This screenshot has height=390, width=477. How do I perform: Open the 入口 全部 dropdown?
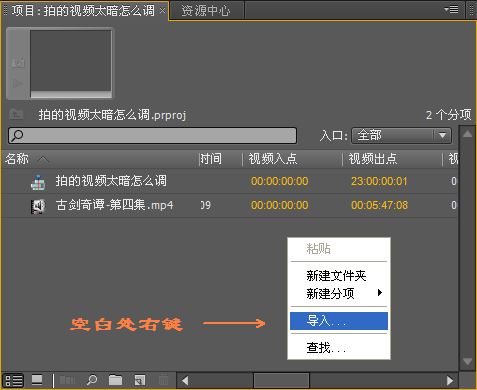(401, 135)
